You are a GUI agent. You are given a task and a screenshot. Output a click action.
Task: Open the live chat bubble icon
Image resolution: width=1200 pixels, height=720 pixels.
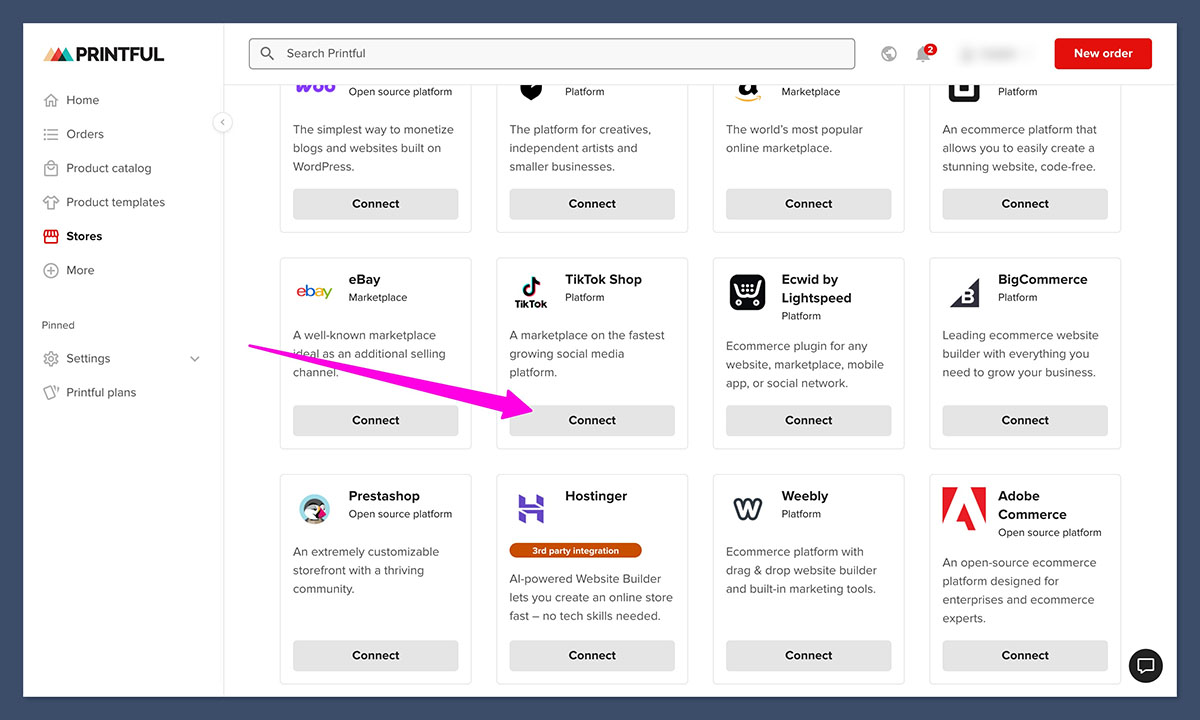[1146, 665]
